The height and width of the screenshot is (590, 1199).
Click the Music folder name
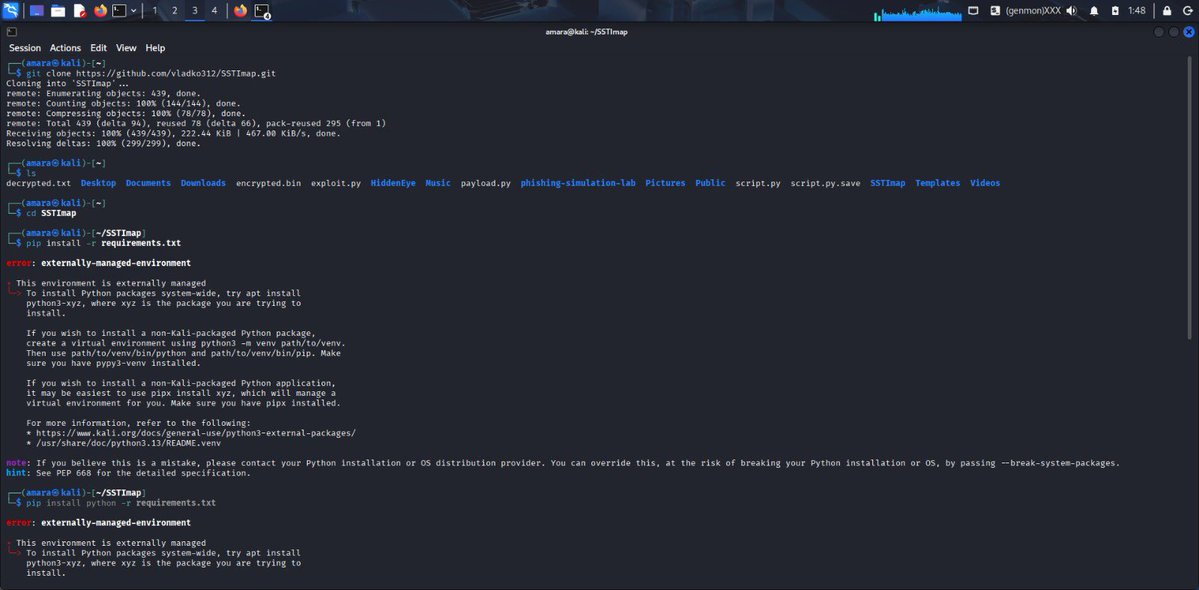click(x=438, y=183)
